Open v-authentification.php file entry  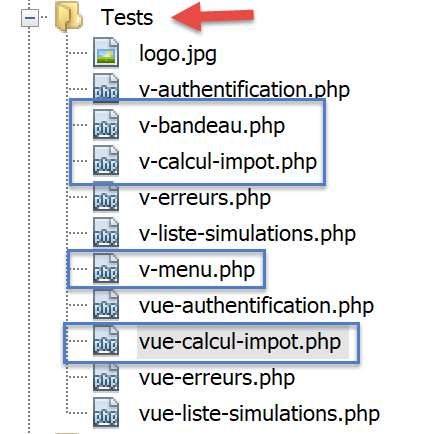point(244,90)
